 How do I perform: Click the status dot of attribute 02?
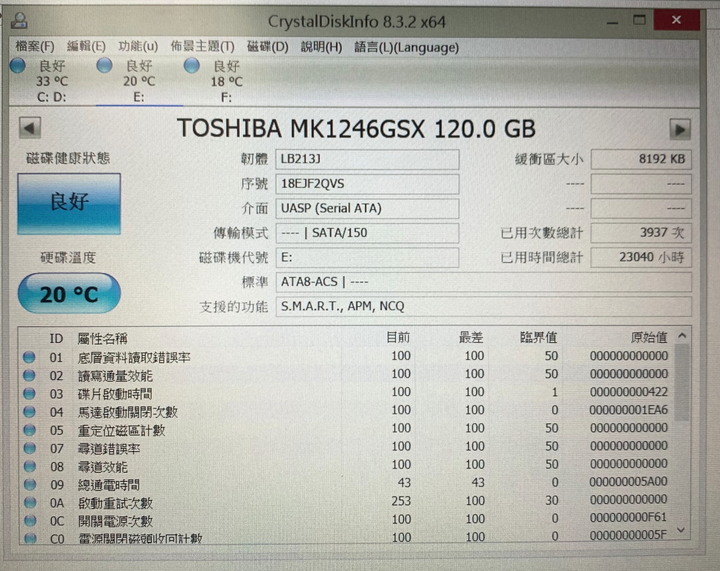pyautogui.click(x=29, y=375)
